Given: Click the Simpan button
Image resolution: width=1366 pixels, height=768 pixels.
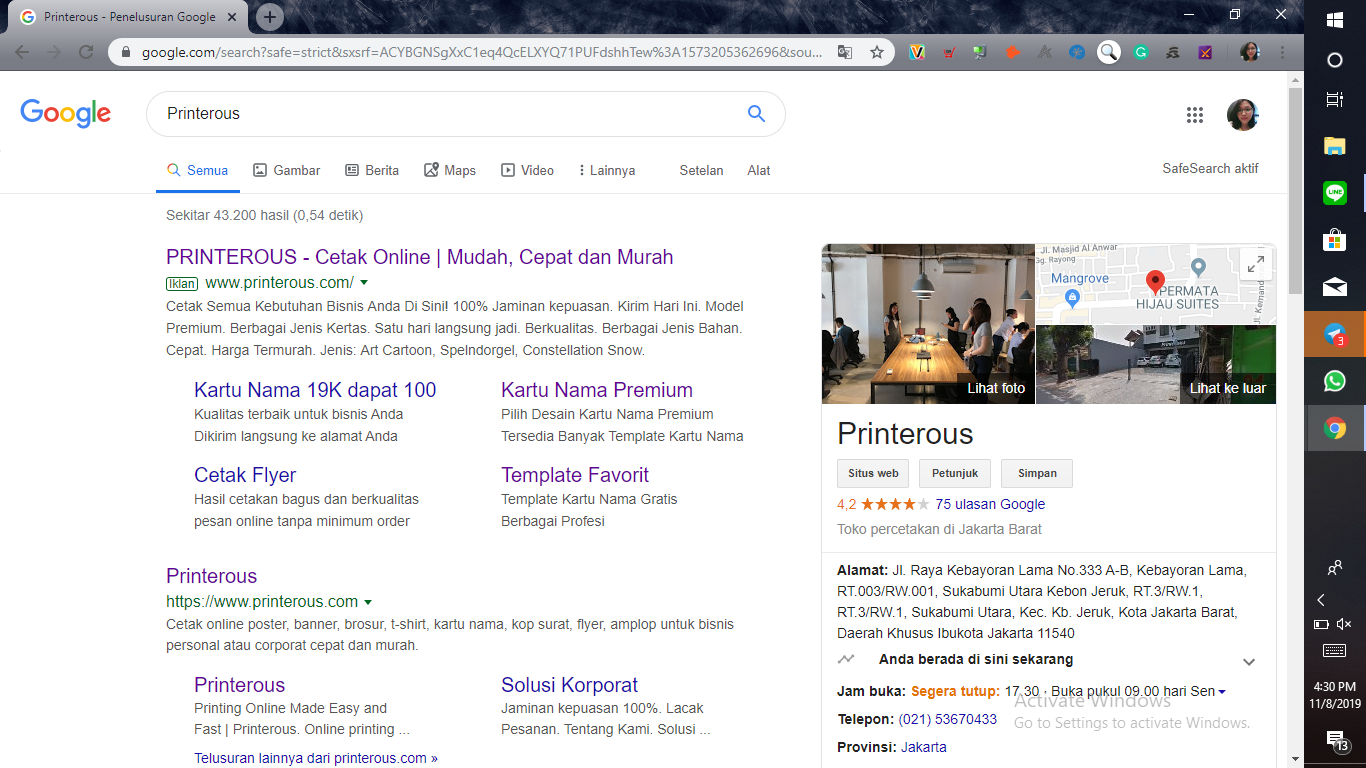Looking at the screenshot, I should 1036,473.
